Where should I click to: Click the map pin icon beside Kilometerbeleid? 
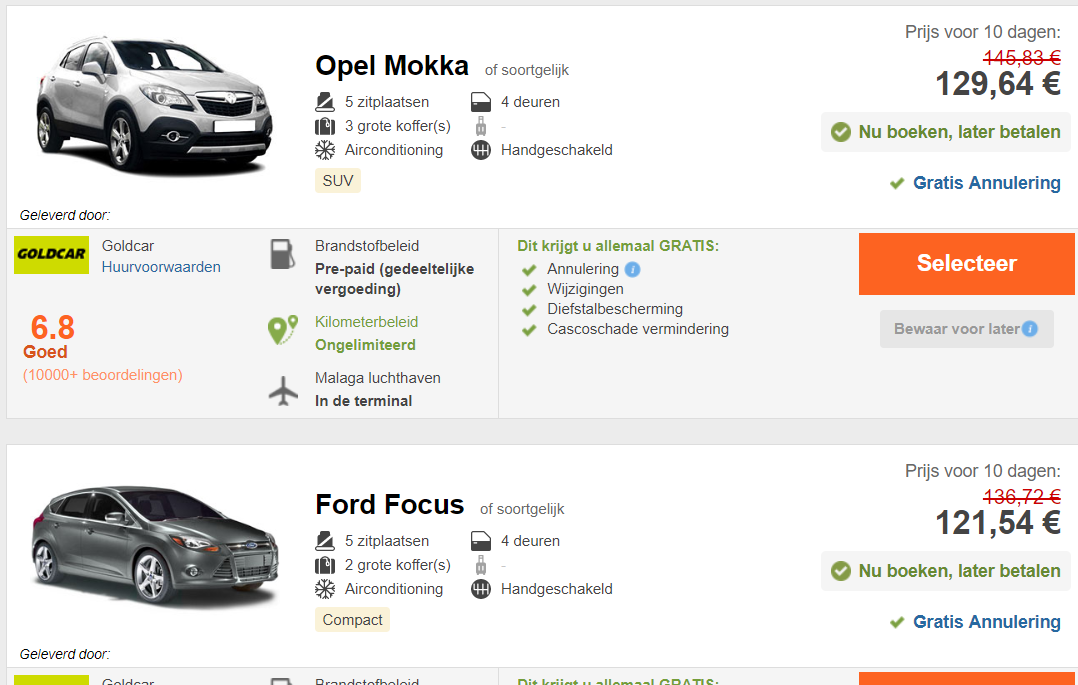coord(283,330)
